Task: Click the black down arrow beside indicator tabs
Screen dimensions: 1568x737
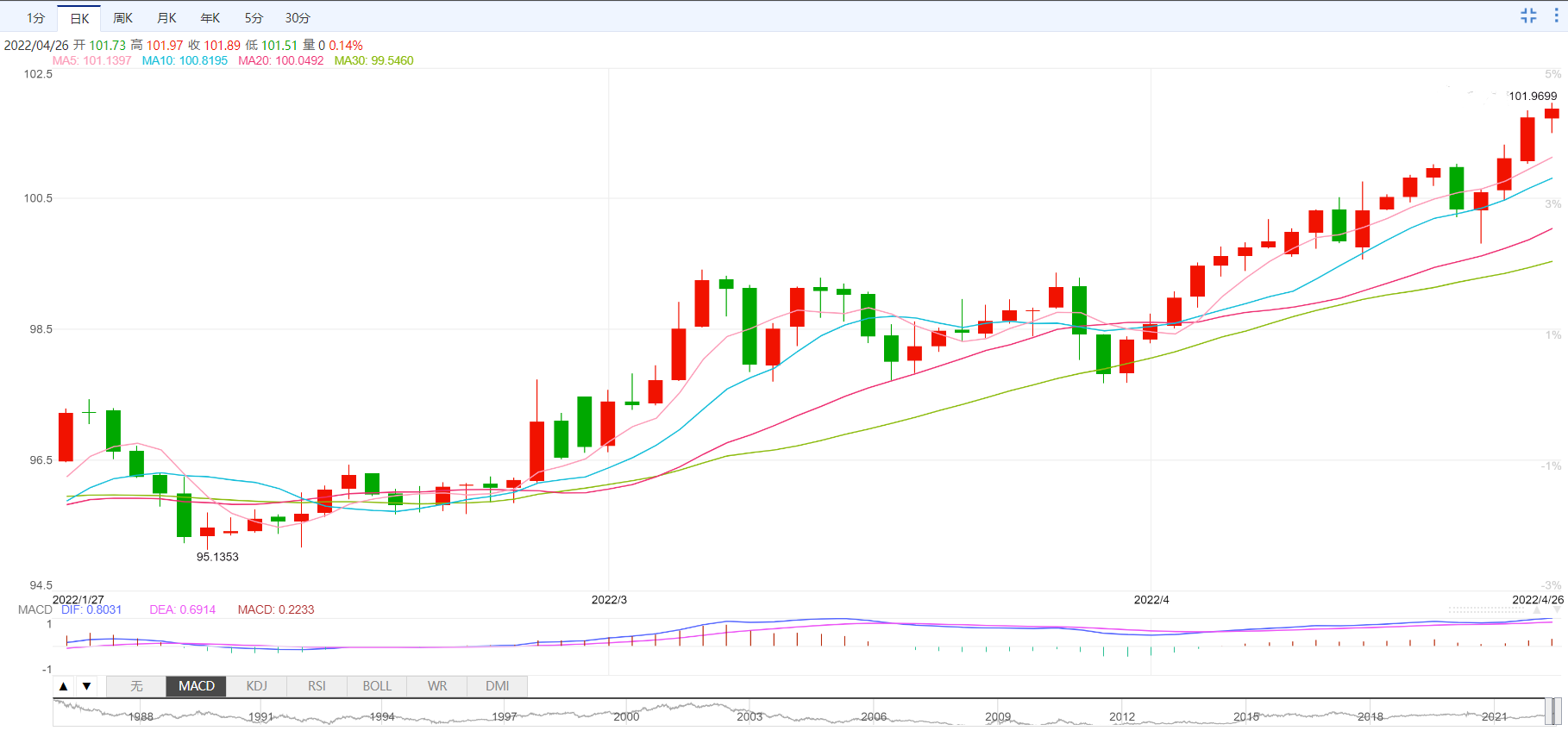Action: click(x=87, y=686)
